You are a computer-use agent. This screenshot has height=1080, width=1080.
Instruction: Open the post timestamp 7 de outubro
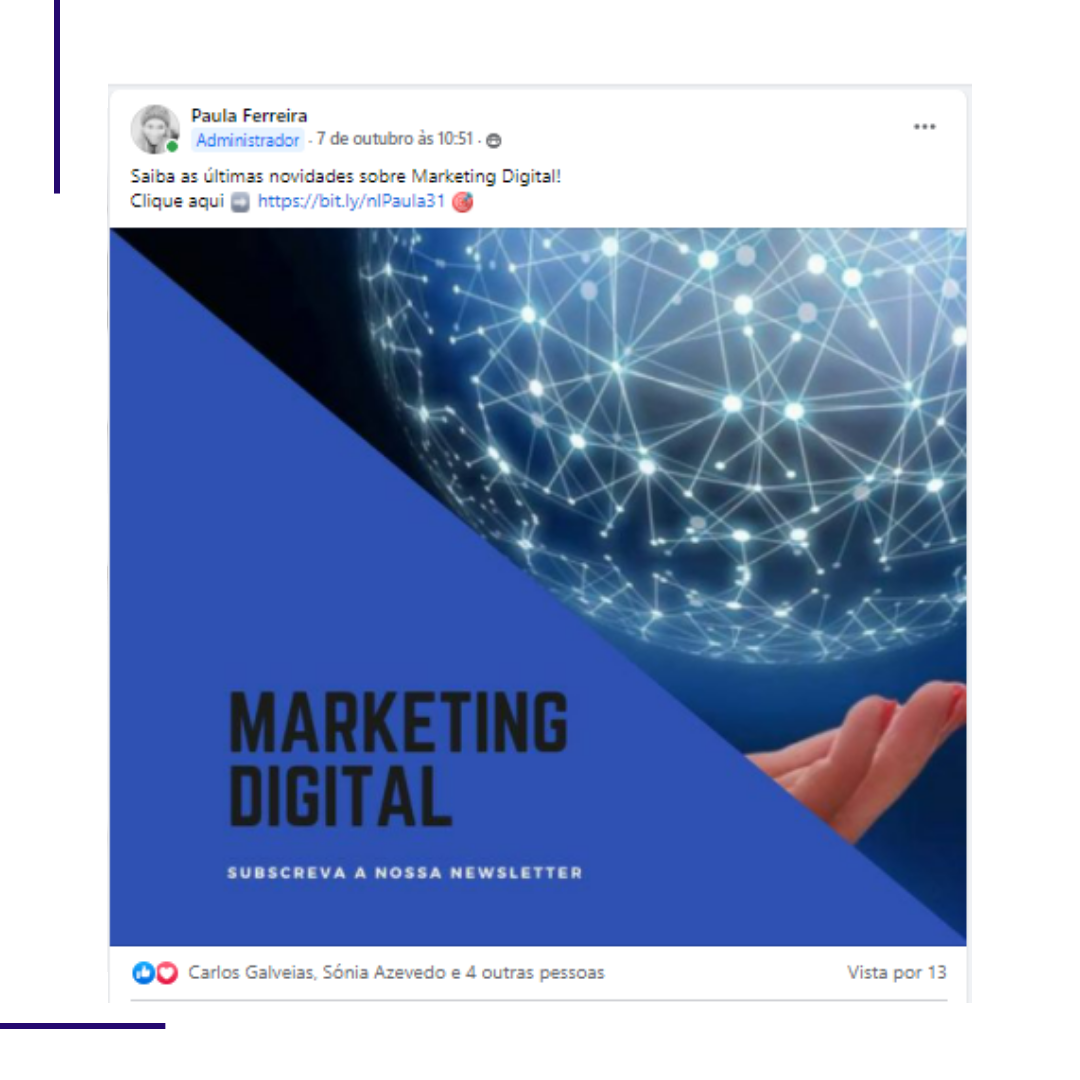click(395, 139)
